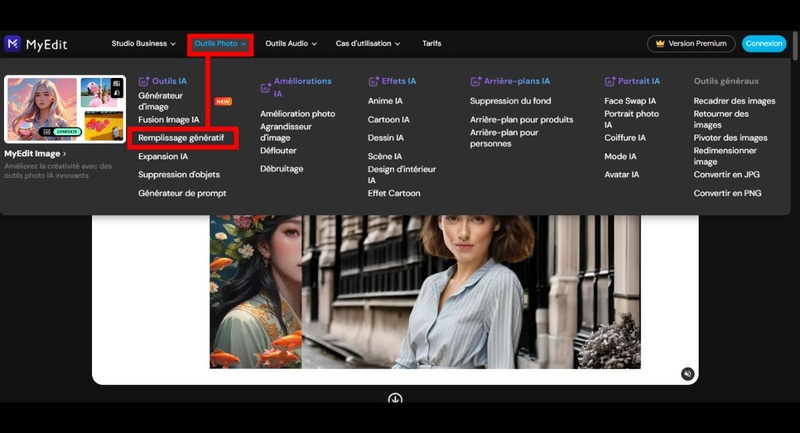
Task: Click the Effets IA sparkle icon
Action: point(373,81)
